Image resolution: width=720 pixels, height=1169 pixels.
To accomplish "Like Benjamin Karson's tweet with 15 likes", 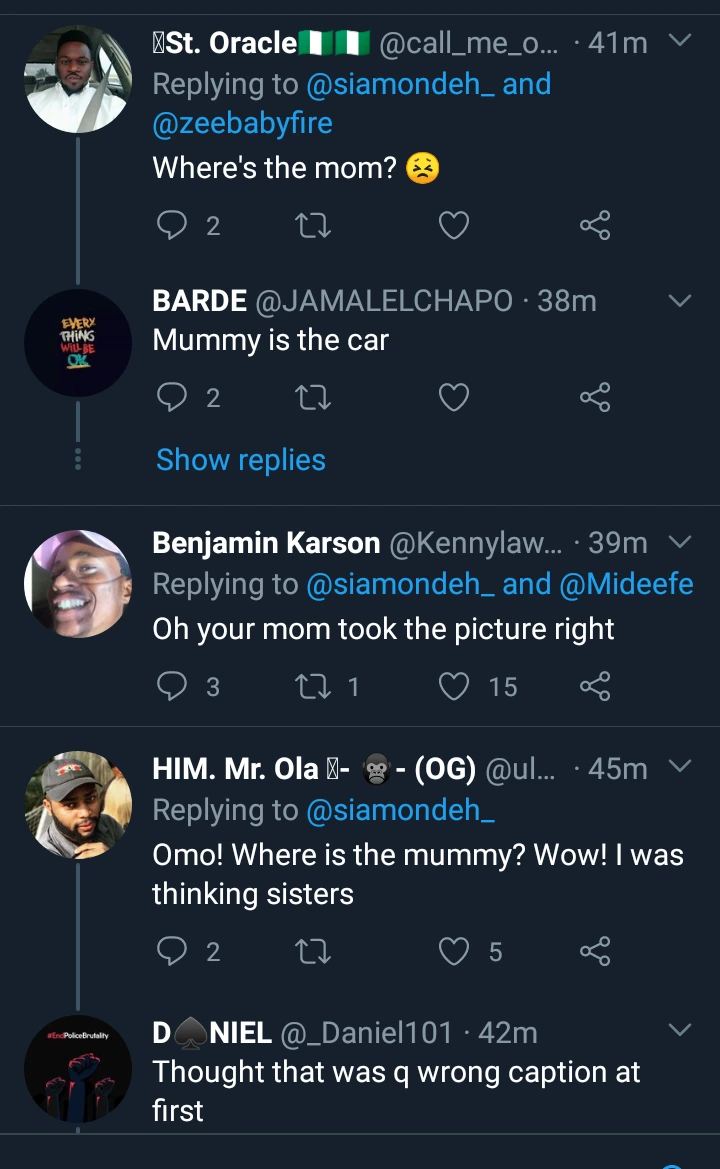I will [x=454, y=686].
